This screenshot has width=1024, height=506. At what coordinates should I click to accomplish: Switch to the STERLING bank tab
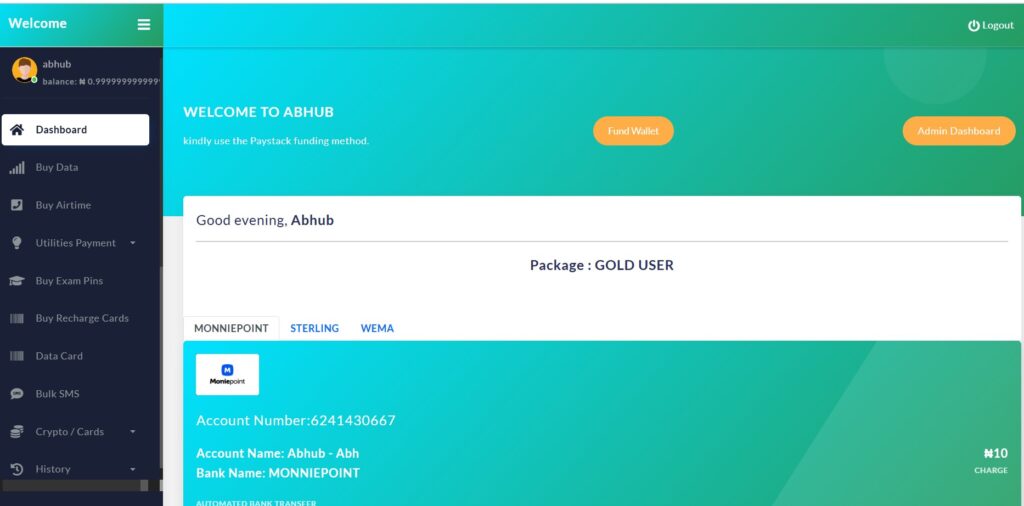point(314,328)
